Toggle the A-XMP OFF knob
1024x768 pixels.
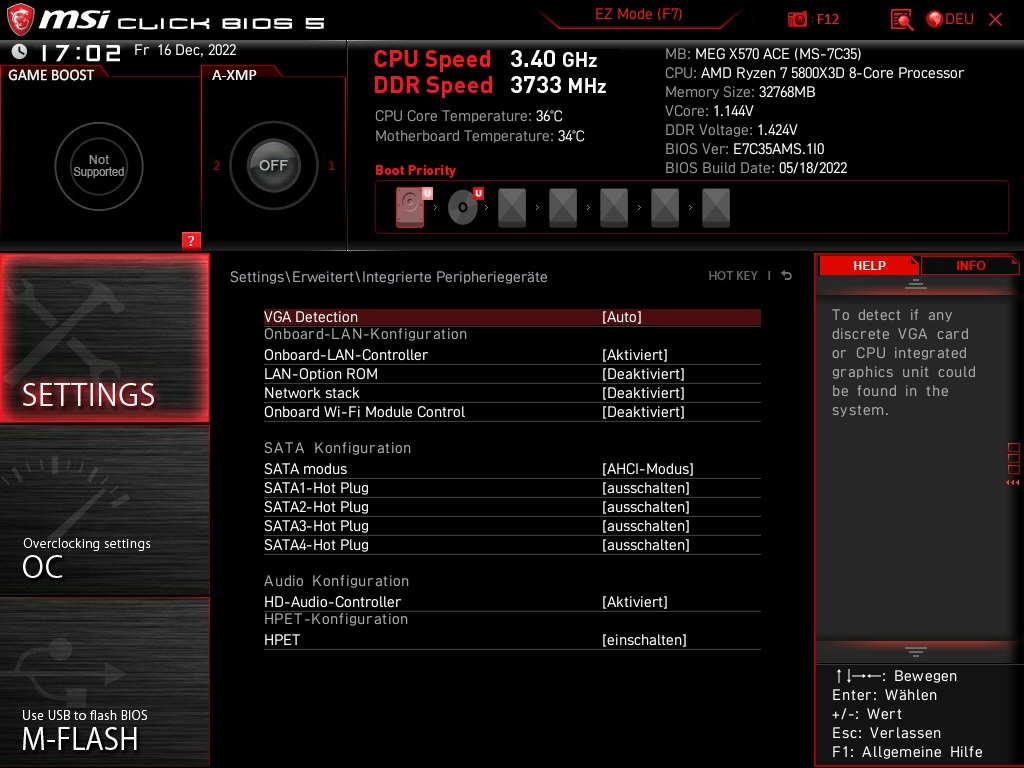pyautogui.click(x=273, y=165)
